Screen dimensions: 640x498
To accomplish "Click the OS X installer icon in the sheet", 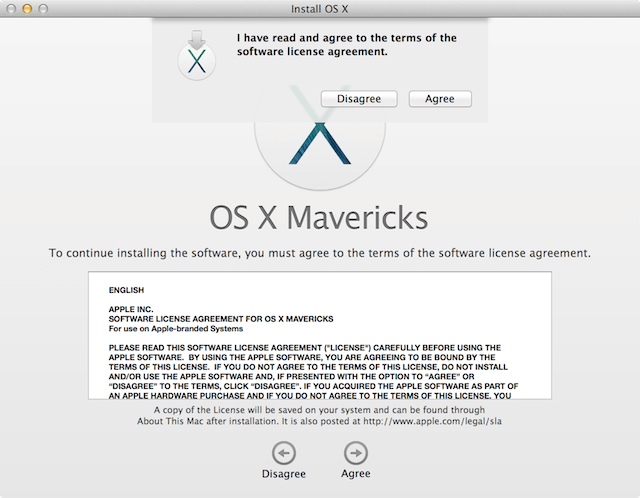I will [196, 55].
